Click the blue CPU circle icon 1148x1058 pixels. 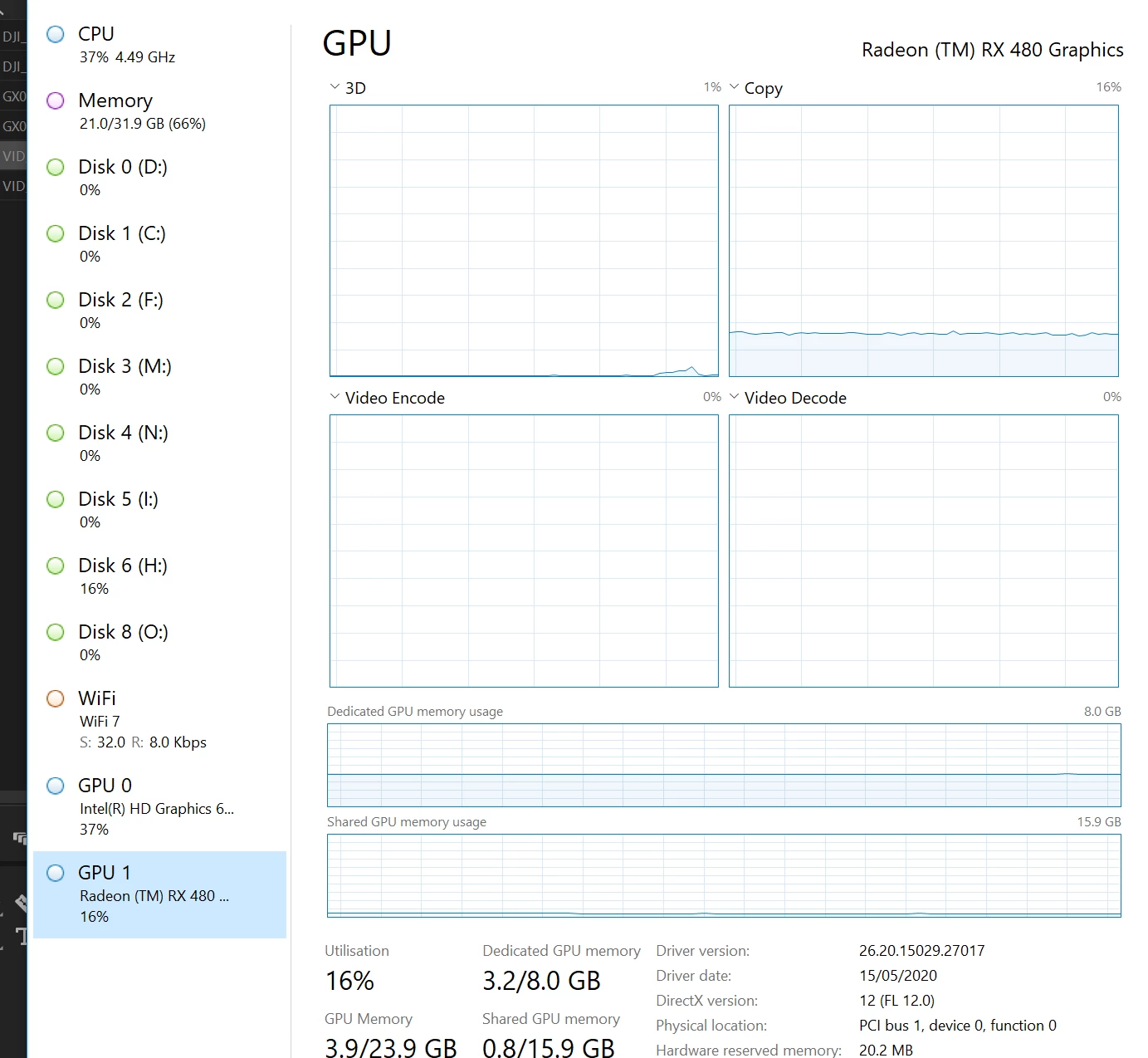[x=56, y=34]
